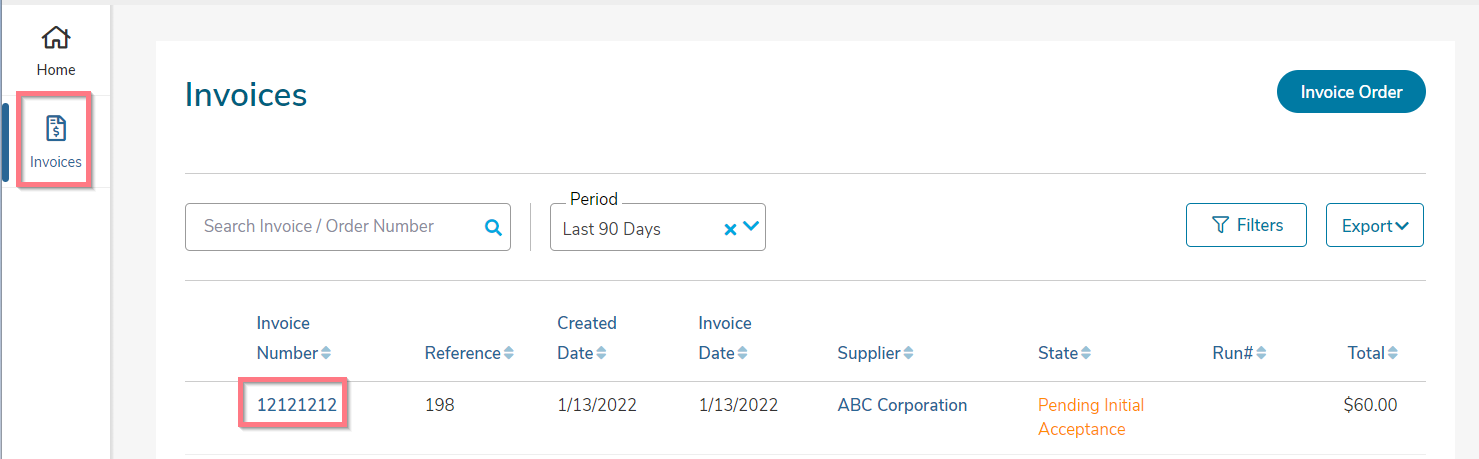Click the search magnifier icon
1479x459 pixels.
493,227
